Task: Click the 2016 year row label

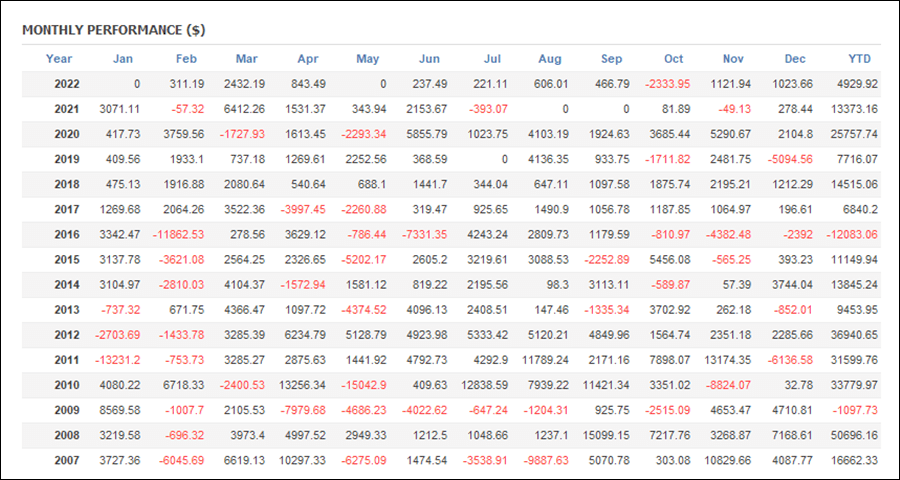Action: point(67,234)
